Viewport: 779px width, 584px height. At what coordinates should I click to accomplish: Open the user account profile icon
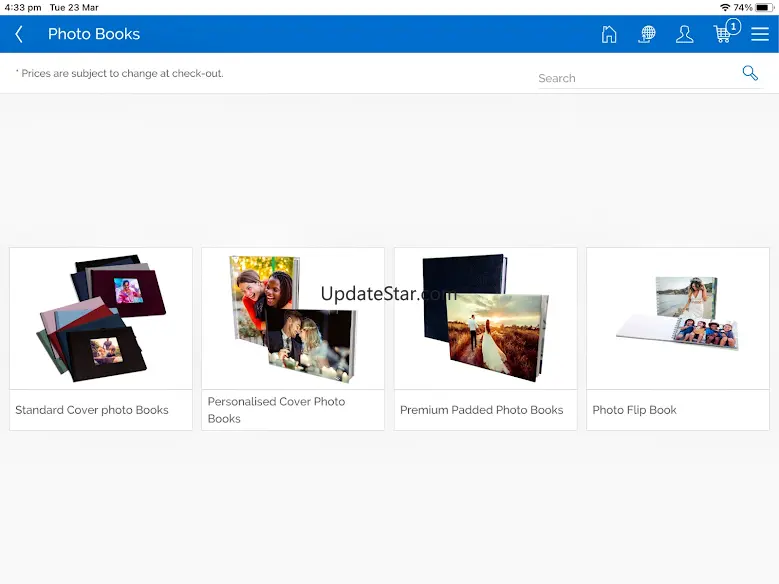tap(684, 34)
